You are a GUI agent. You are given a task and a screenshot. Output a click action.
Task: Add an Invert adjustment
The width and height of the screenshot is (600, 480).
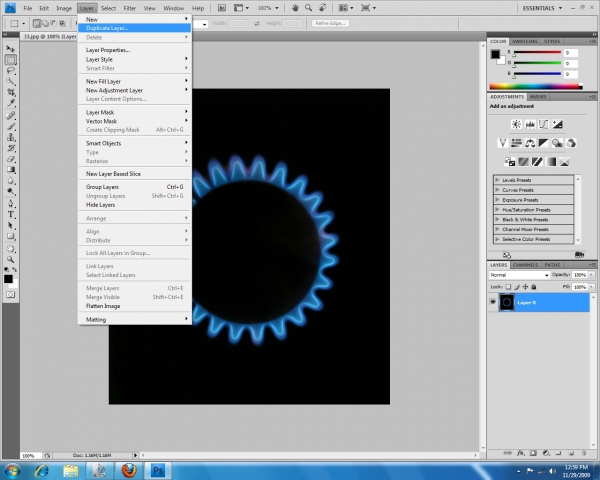(510, 162)
